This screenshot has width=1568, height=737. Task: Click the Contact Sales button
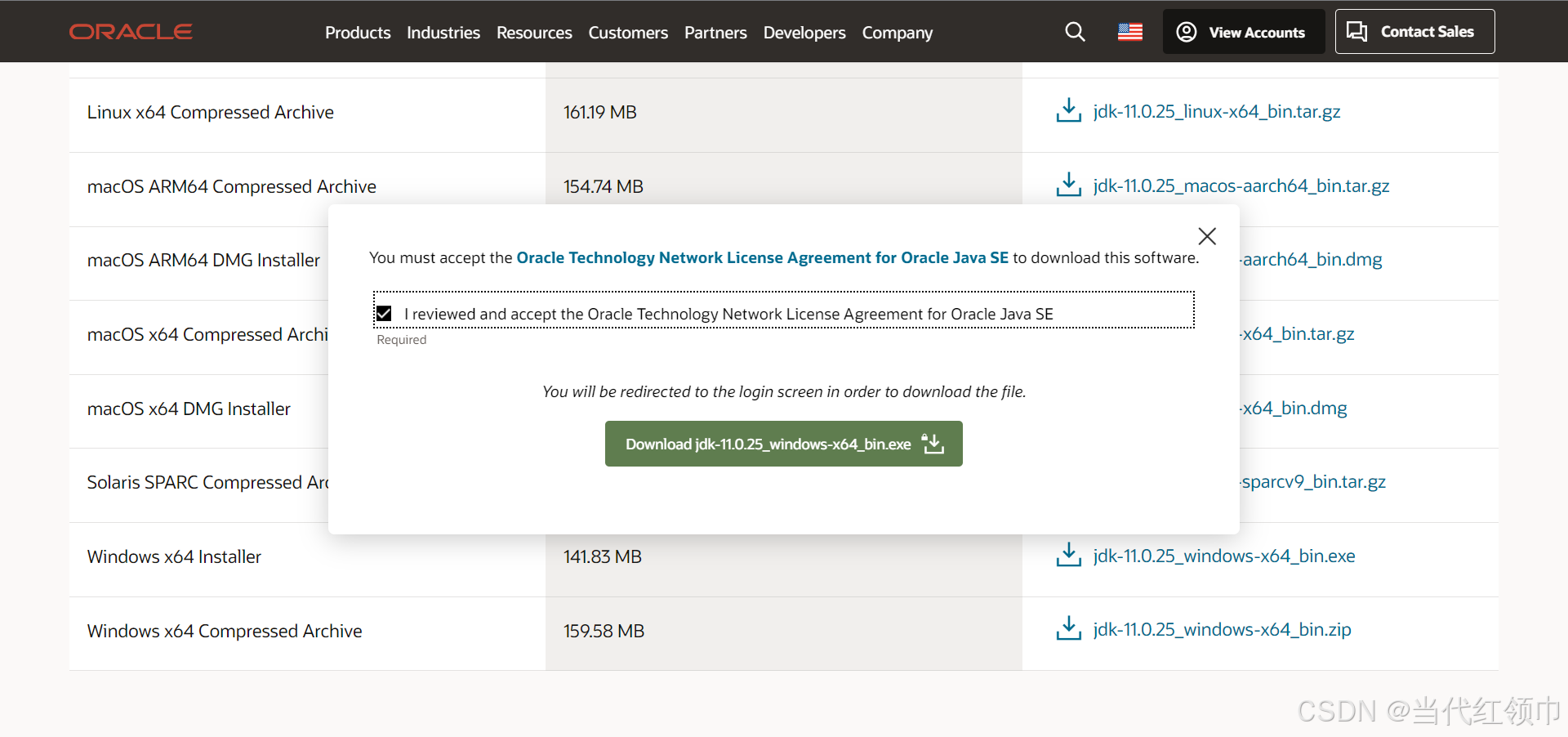(x=1414, y=32)
